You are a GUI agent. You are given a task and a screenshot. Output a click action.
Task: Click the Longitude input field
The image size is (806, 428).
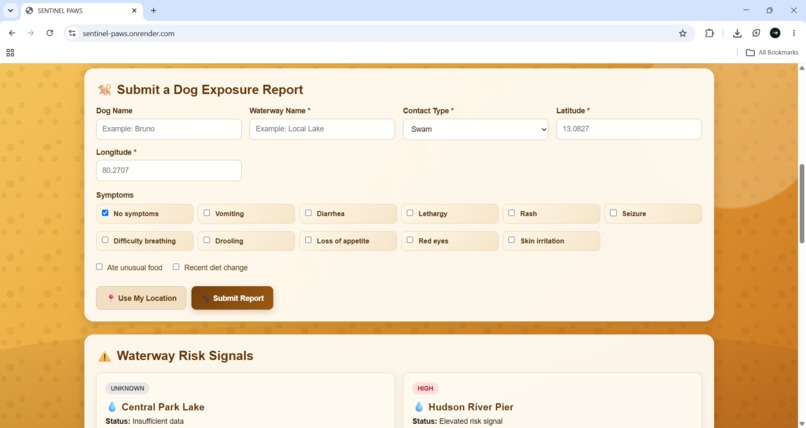click(x=169, y=171)
